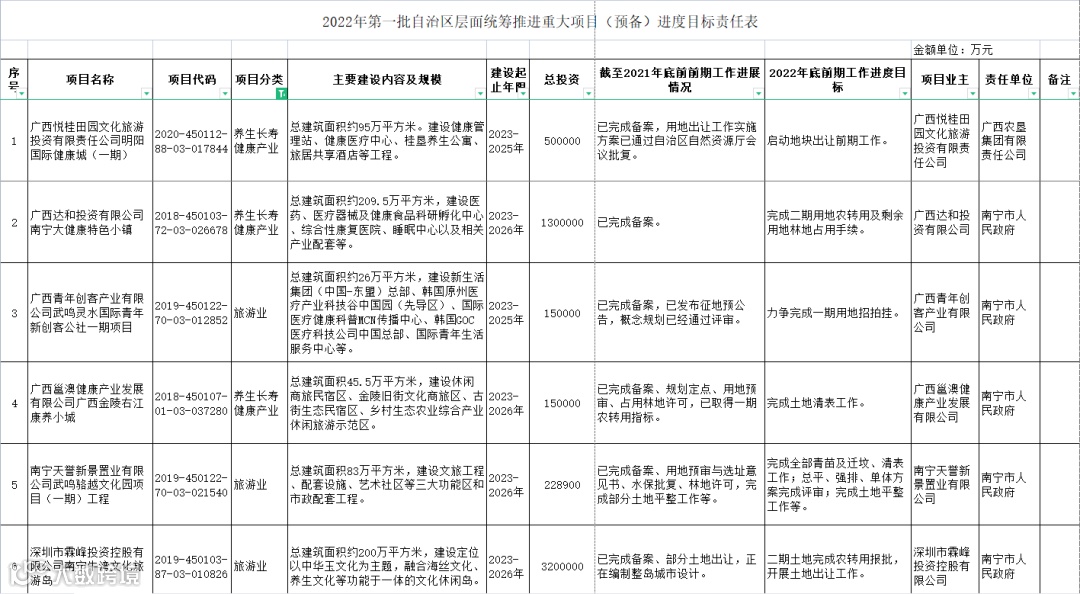Open the 项目代码 column filter dropdown
The image size is (1080, 594).
[x=225, y=94]
